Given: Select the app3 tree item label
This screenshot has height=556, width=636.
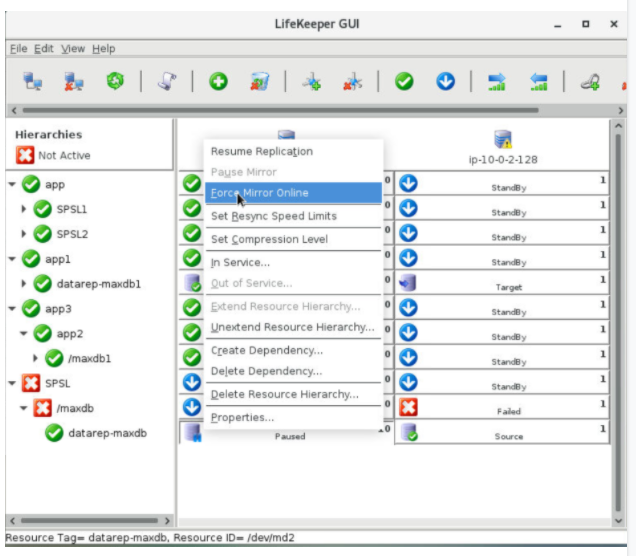Looking at the screenshot, I should [x=58, y=309].
